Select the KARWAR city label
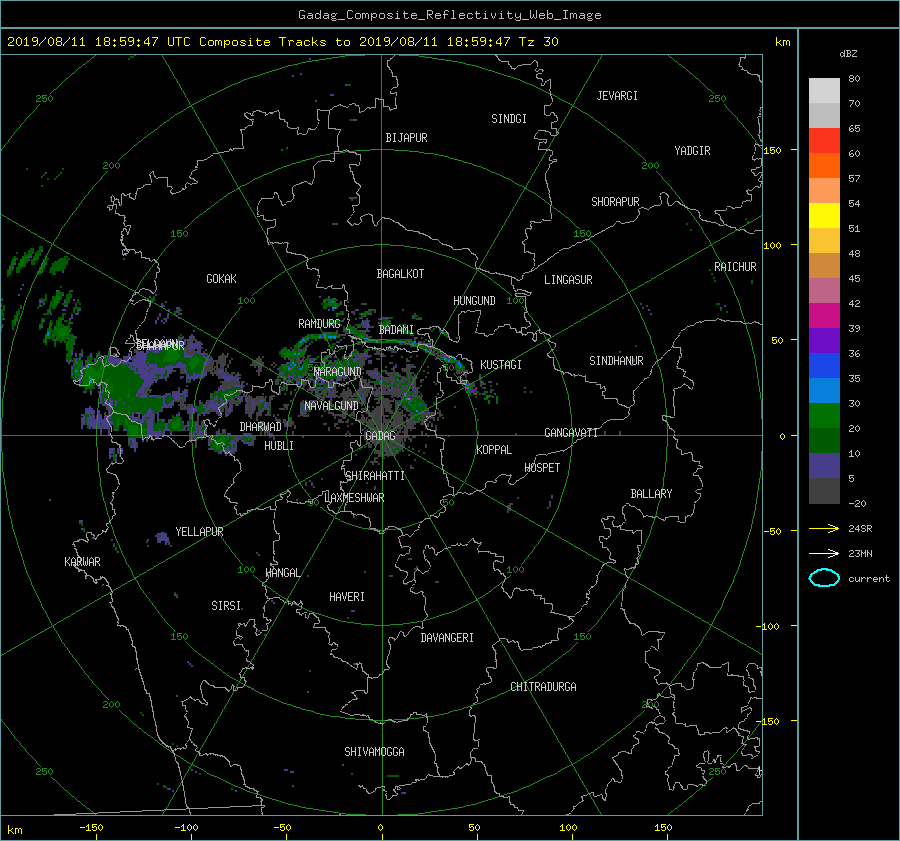This screenshot has width=900, height=841. [x=82, y=562]
